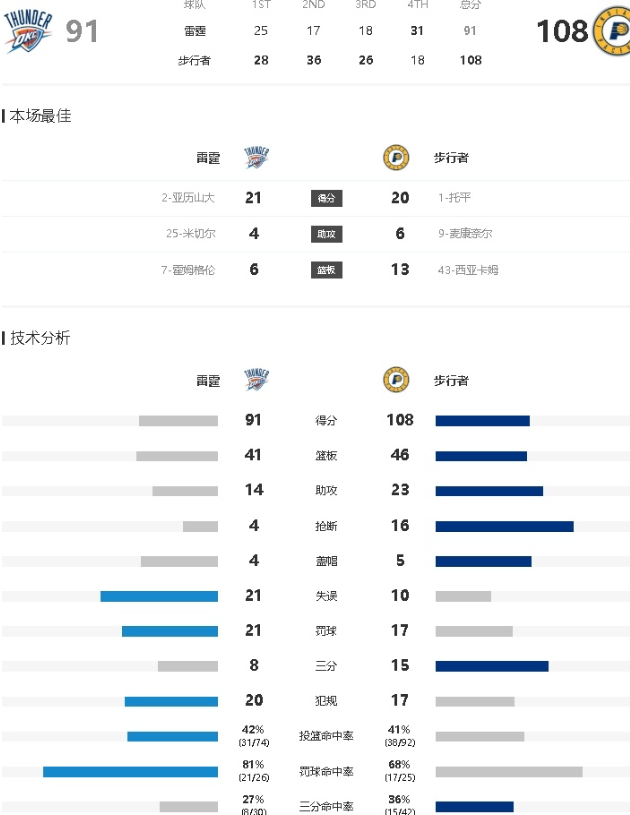The width and height of the screenshot is (630, 815).
Task: Click the 助攻 dark label badge
Action: click(326, 234)
